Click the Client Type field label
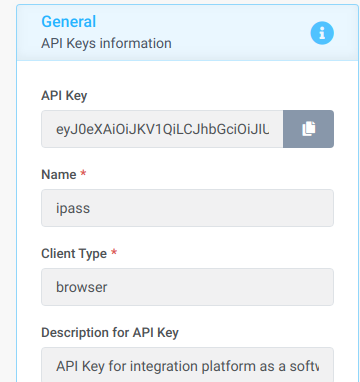 (74, 254)
